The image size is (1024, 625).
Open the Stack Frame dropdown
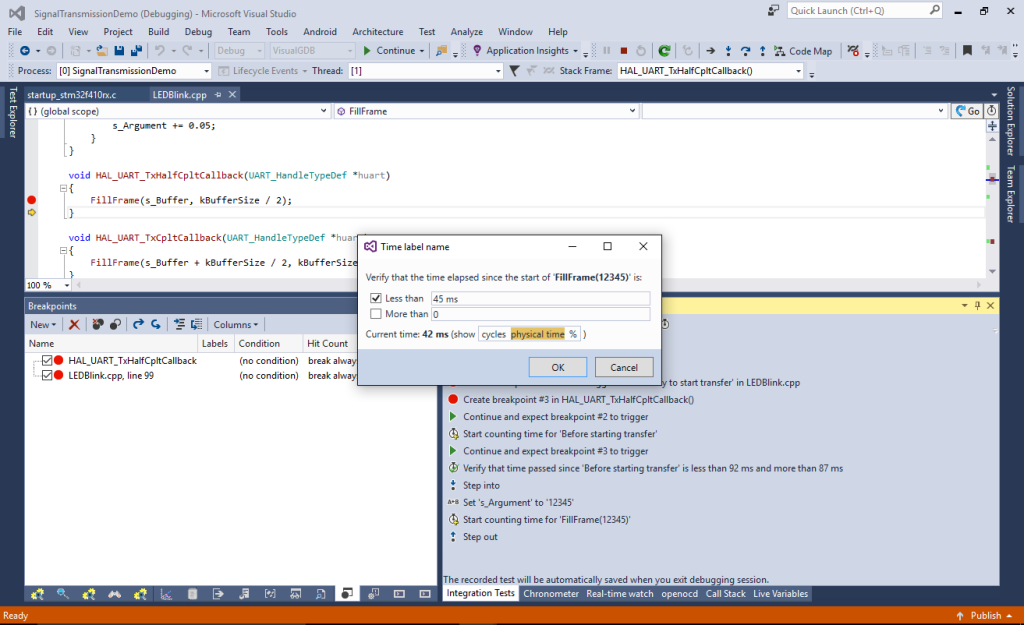(800, 70)
